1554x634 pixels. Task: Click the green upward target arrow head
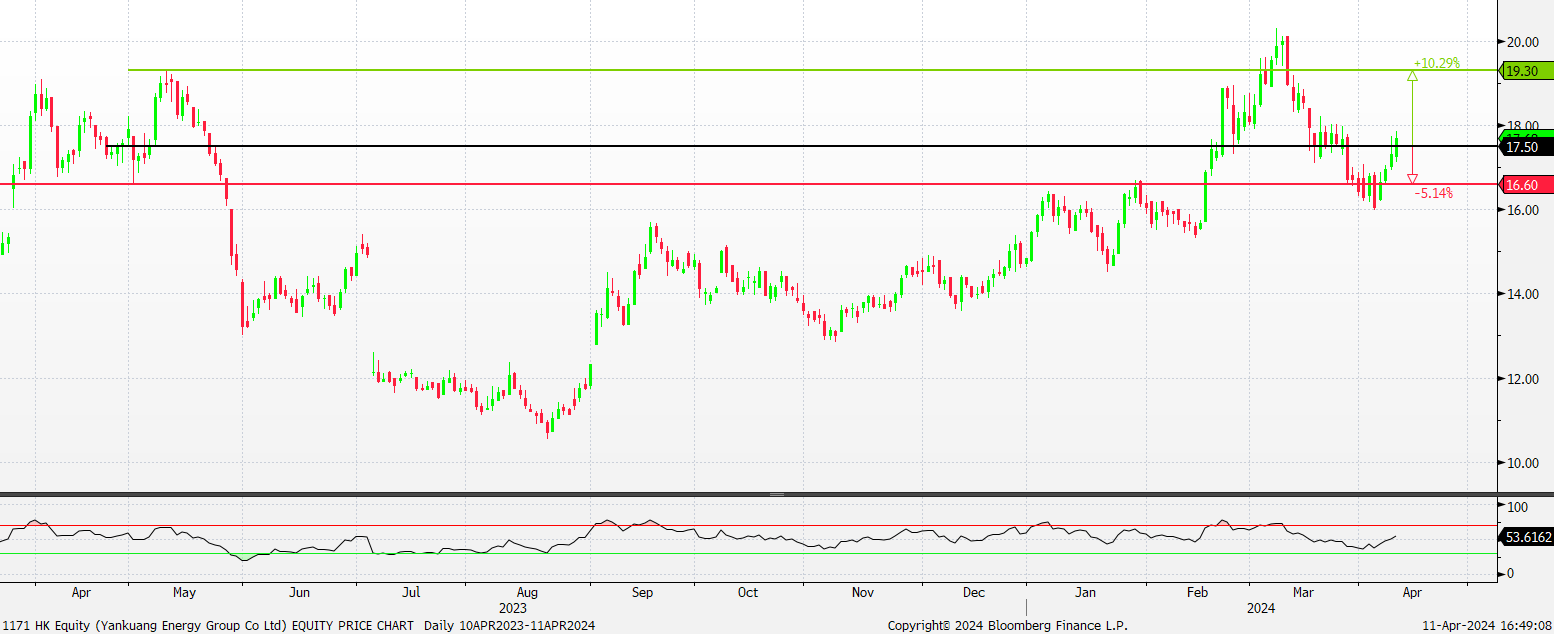[x=1412, y=74]
